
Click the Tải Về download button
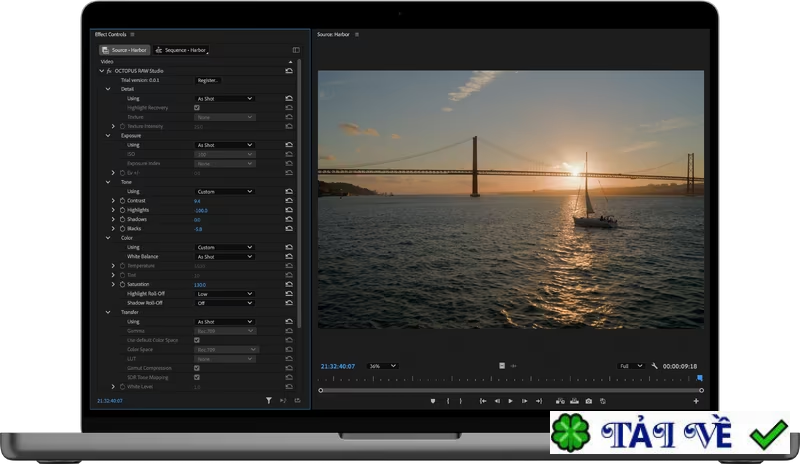coord(668,434)
